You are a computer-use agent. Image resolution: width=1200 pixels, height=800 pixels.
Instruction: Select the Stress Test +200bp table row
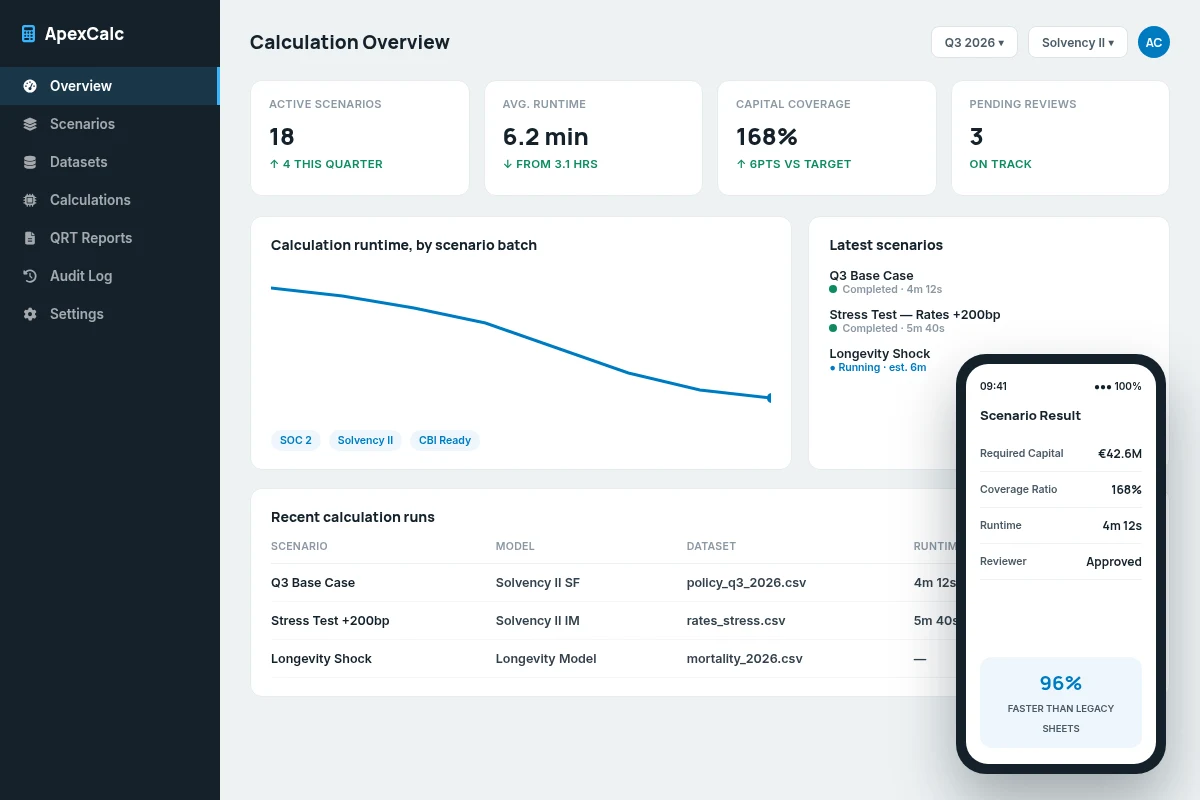pos(613,621)
